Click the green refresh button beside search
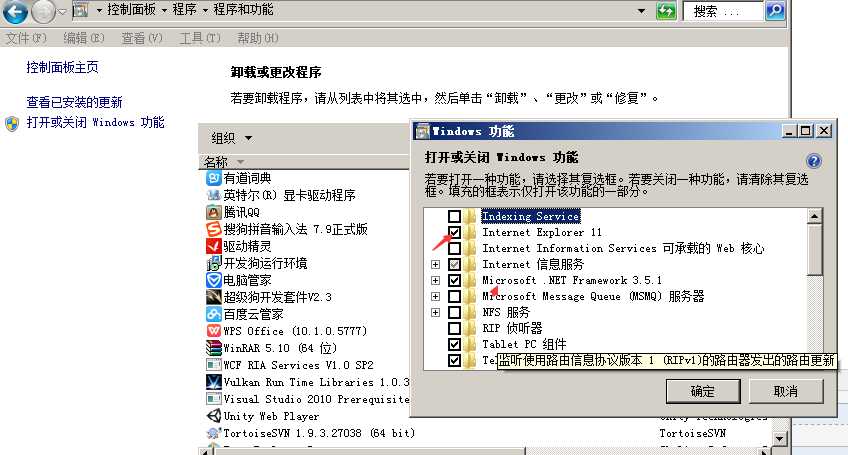Screen dimensions: 848x455 (x=666, y=11)
